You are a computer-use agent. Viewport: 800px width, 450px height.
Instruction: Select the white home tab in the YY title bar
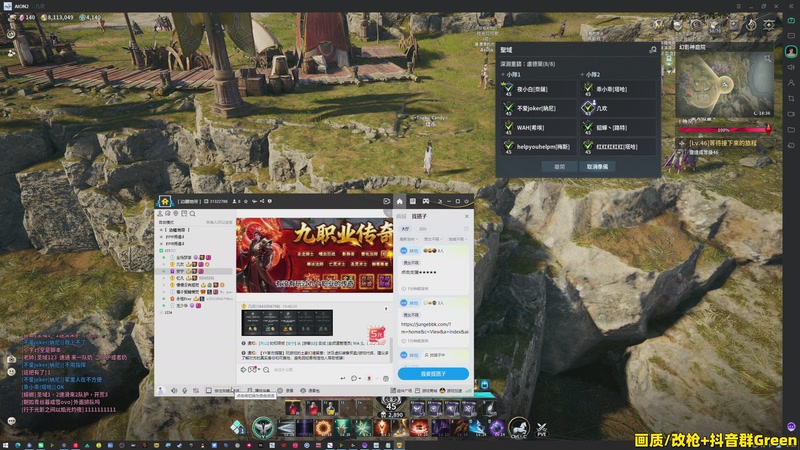(x=399, y=201)
